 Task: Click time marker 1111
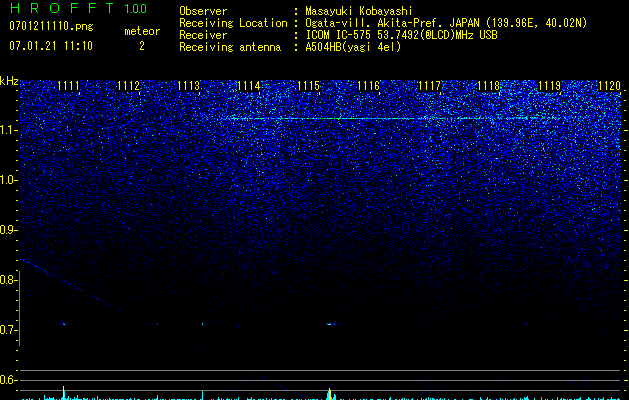coord(68,86)
